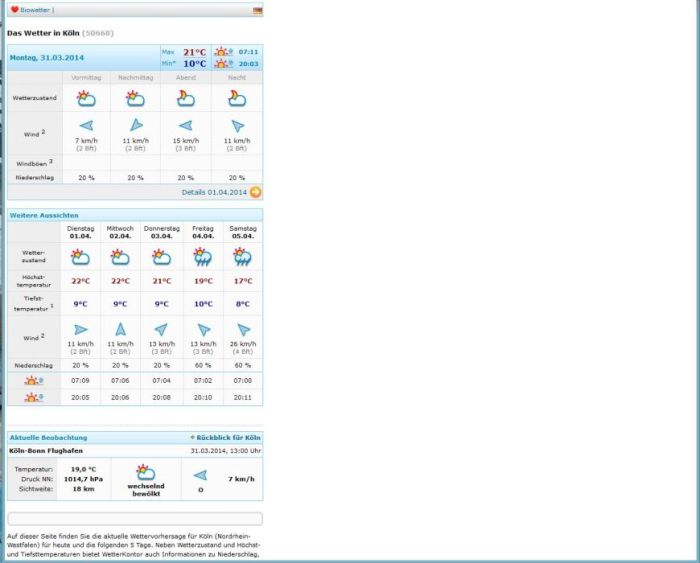Click Samstag sunset time 20:11
The height and width of the screenshot is (563, 700).
click(243, 397)
